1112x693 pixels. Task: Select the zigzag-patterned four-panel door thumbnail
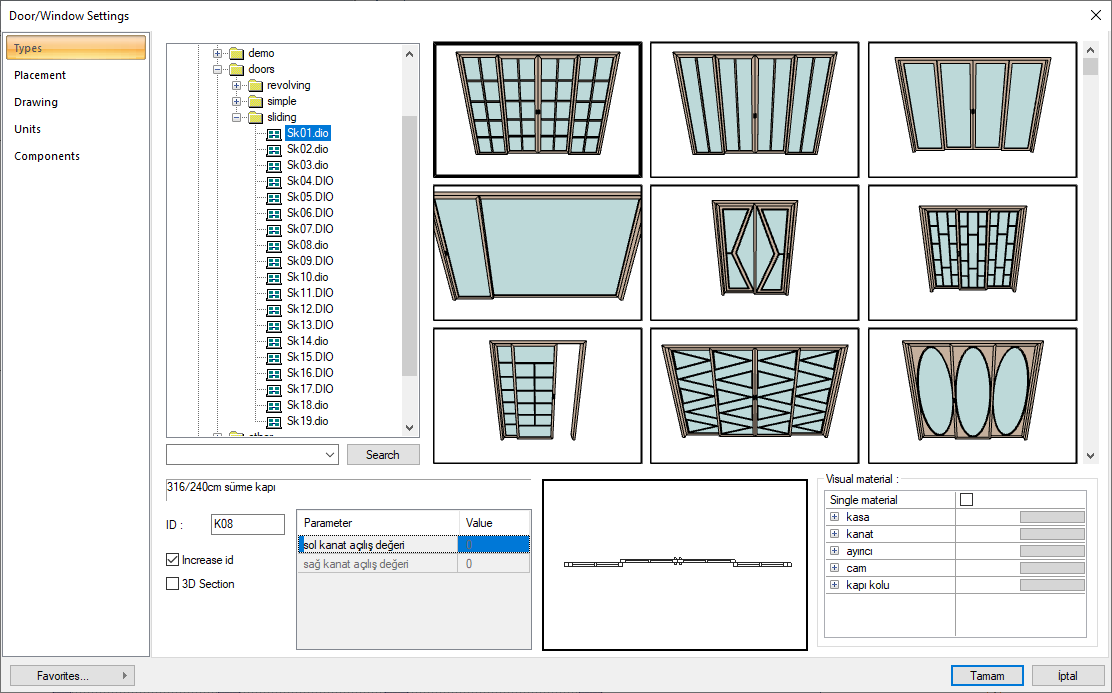pyautogui.click(x=754, y=395)
